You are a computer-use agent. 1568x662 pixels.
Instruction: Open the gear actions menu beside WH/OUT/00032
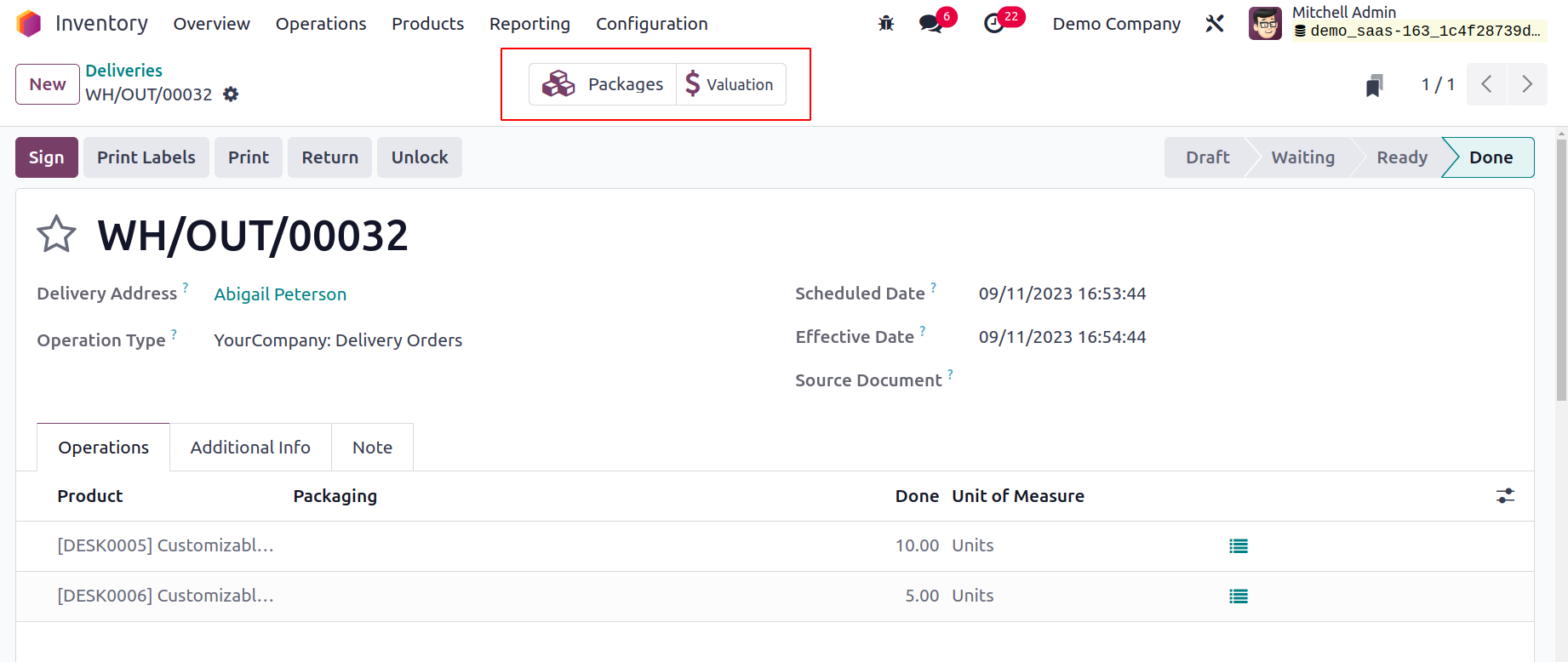[231, 94]
